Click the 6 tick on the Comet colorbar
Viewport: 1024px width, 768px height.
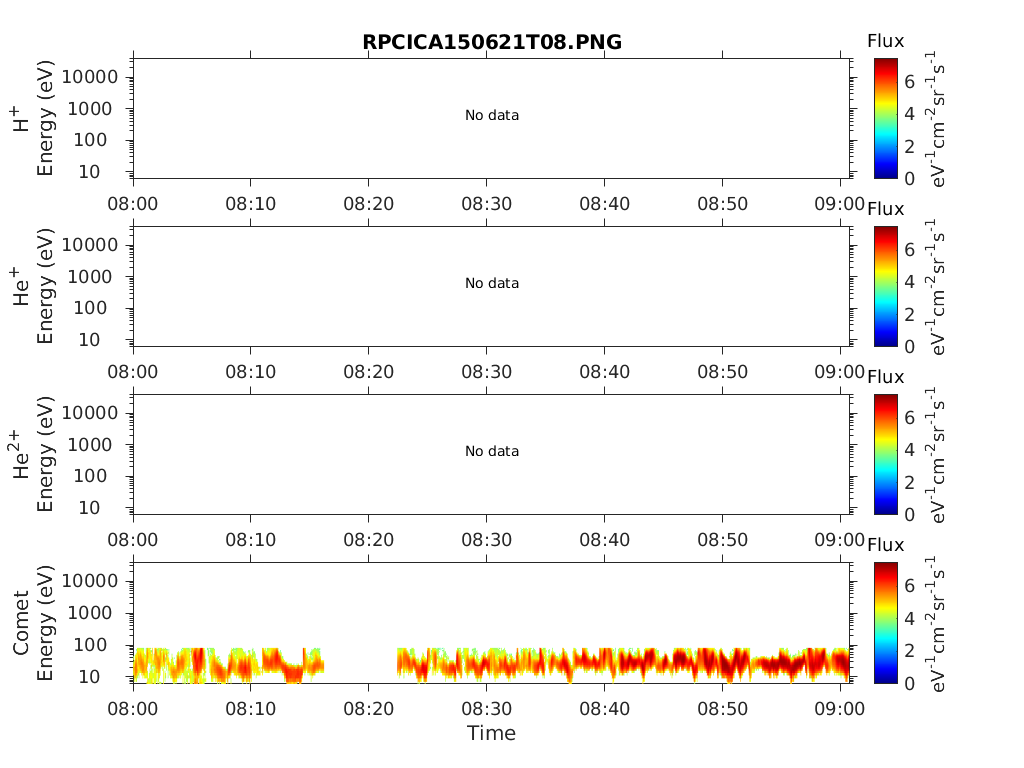click(x=909, y=586)
